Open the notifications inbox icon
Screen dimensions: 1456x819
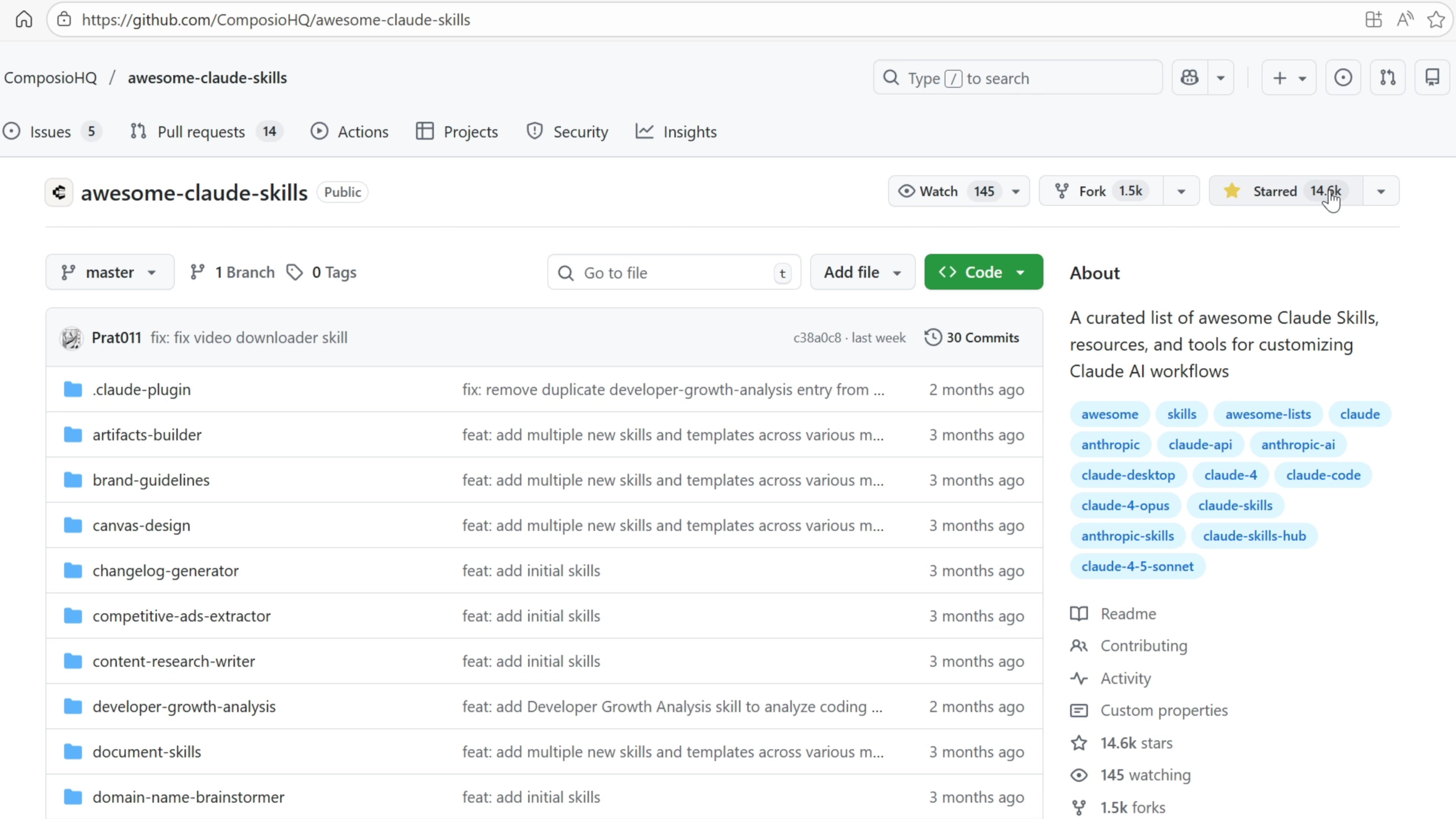click(1432, 77)
